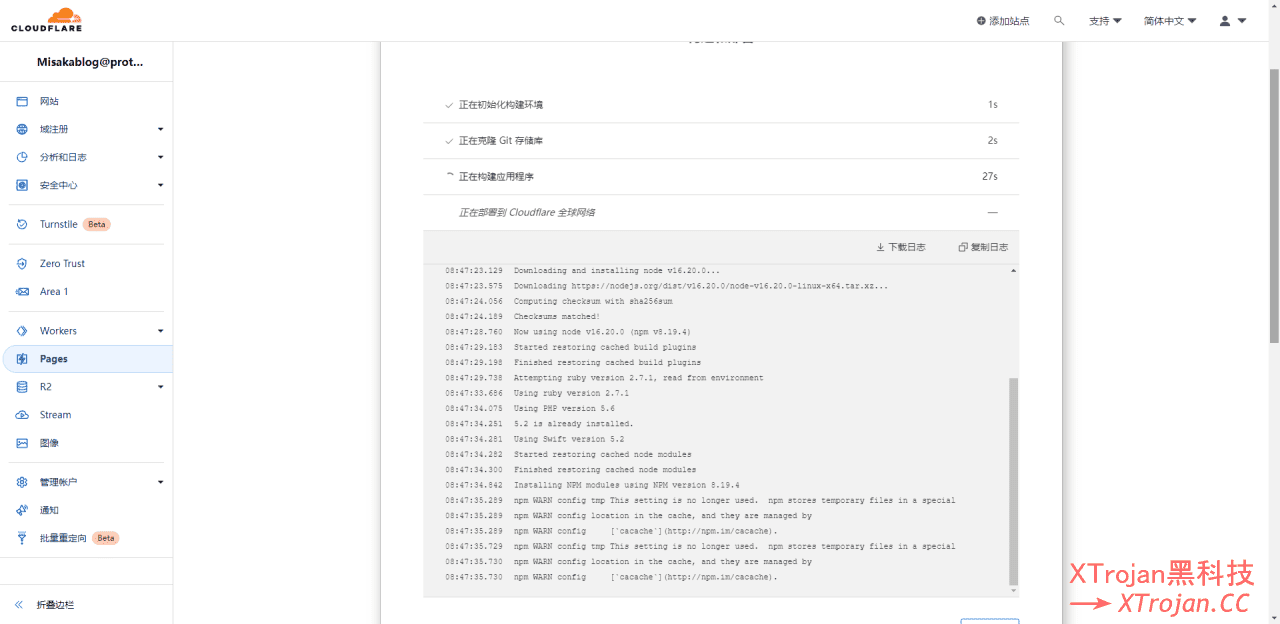This screenshot has width=1280, height=624.
Task: Open Area 1 via the envelope icon
Action: point(23,291)
